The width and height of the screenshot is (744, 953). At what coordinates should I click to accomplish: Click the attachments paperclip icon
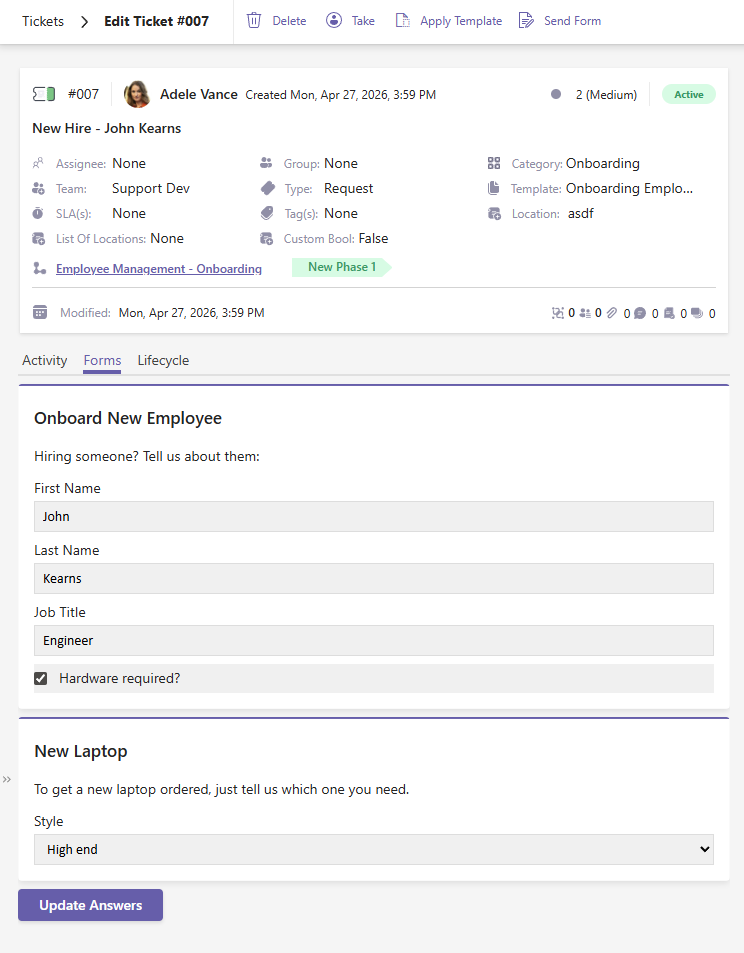pyautogui.click(x=613, y=313)
